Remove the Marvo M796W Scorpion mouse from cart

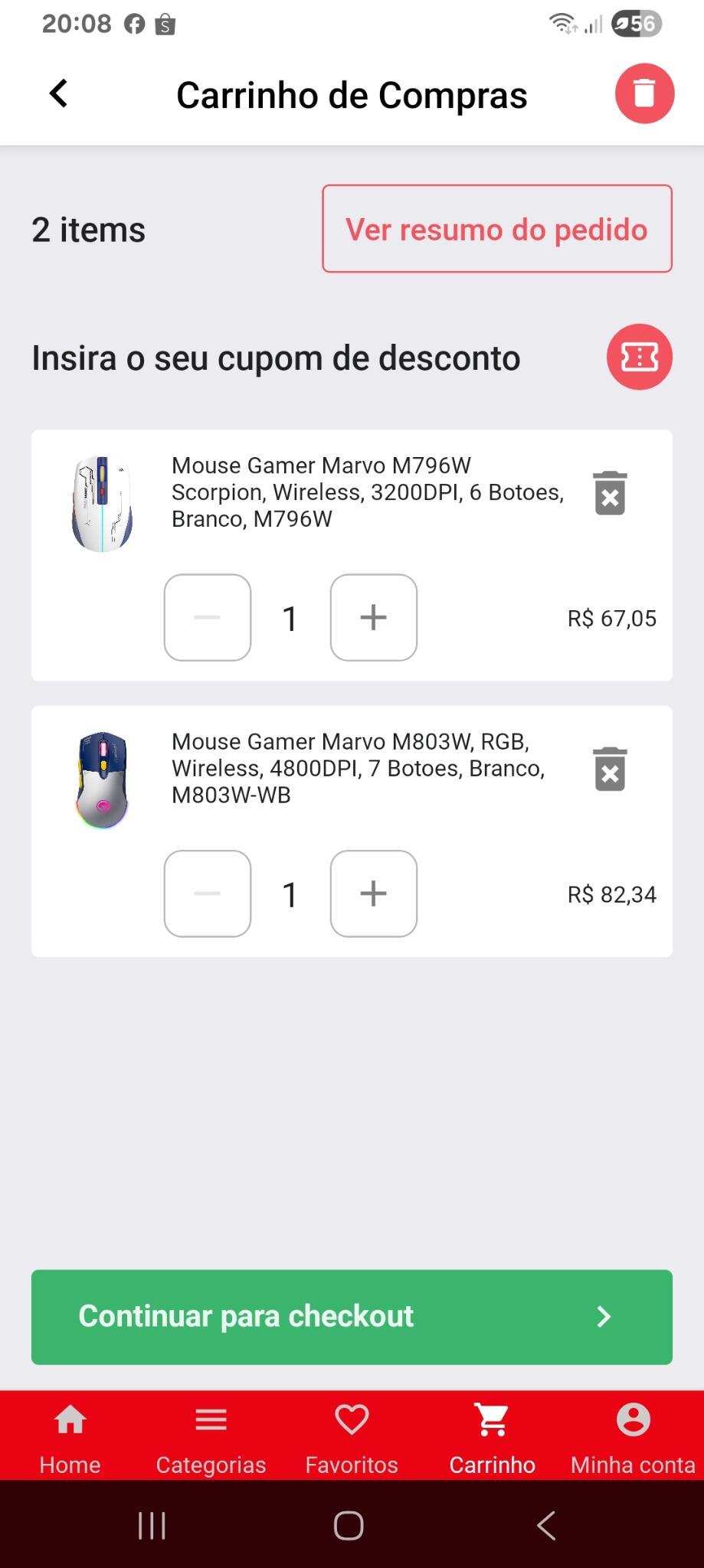pos(610,493)
